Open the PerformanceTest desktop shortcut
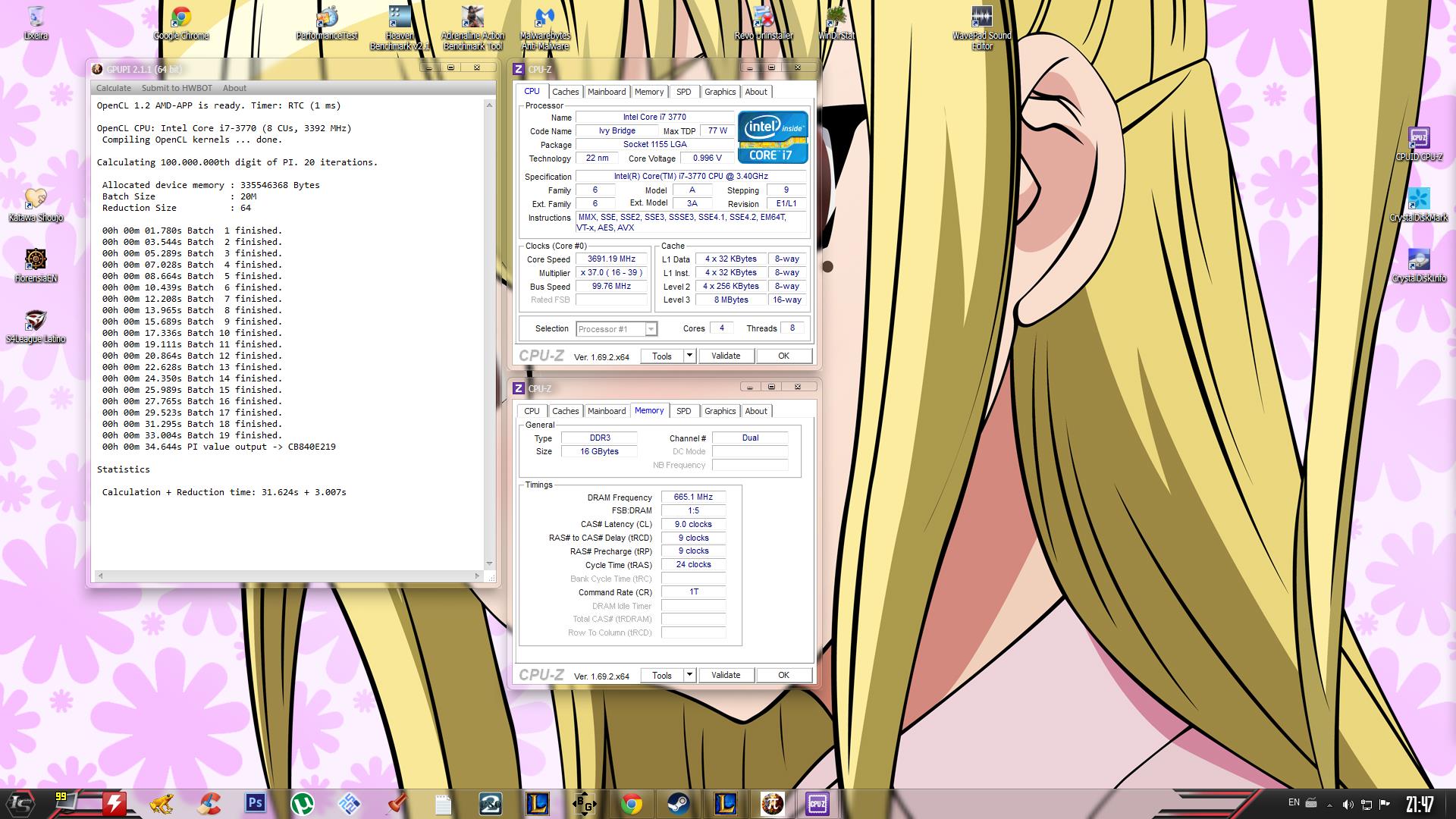The height and width of the screenshot is (819, 1456). pos(327,23)
